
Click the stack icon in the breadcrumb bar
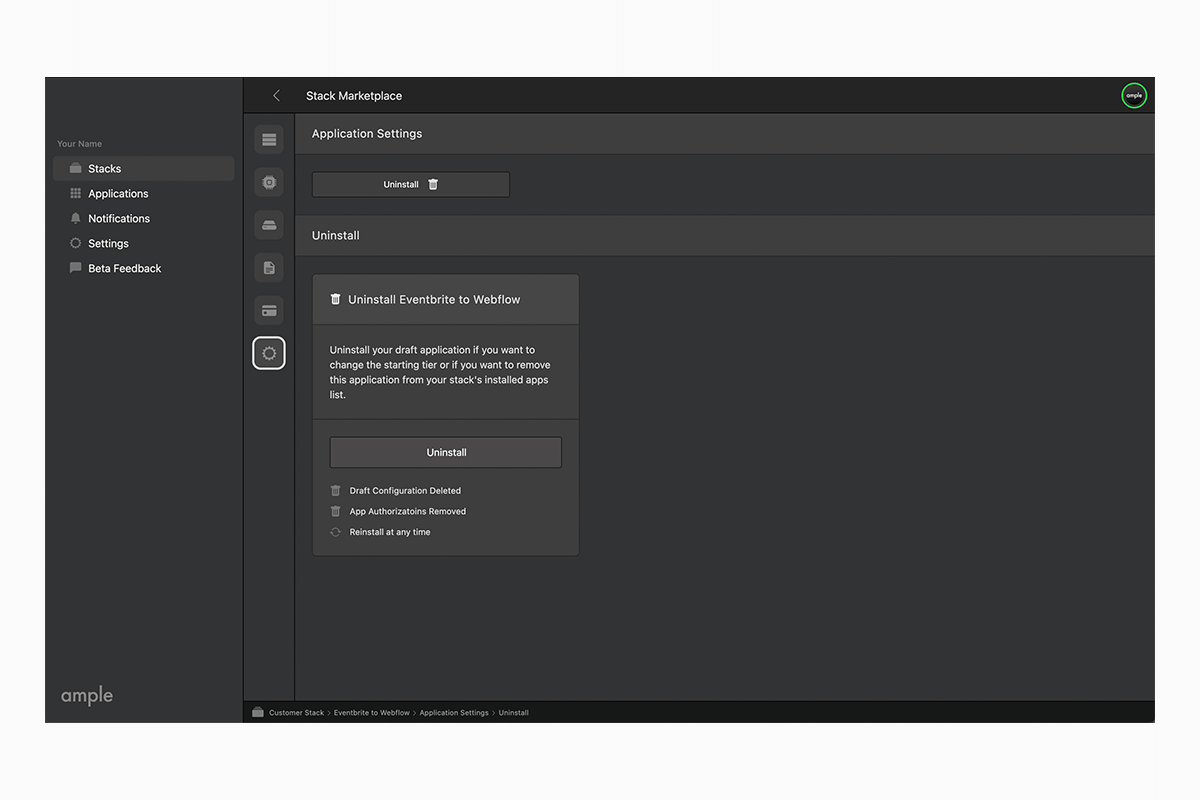point(258,713)
